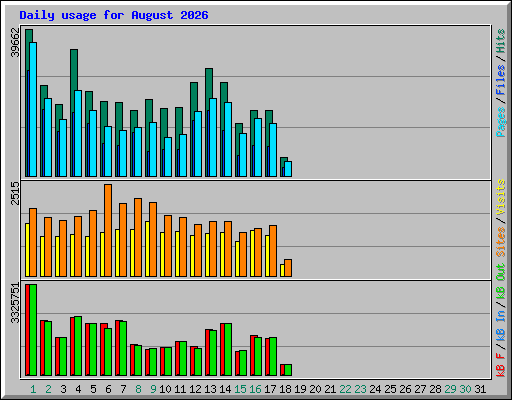
Task: Click day 20 on the date axis
Action: [315, 389]
